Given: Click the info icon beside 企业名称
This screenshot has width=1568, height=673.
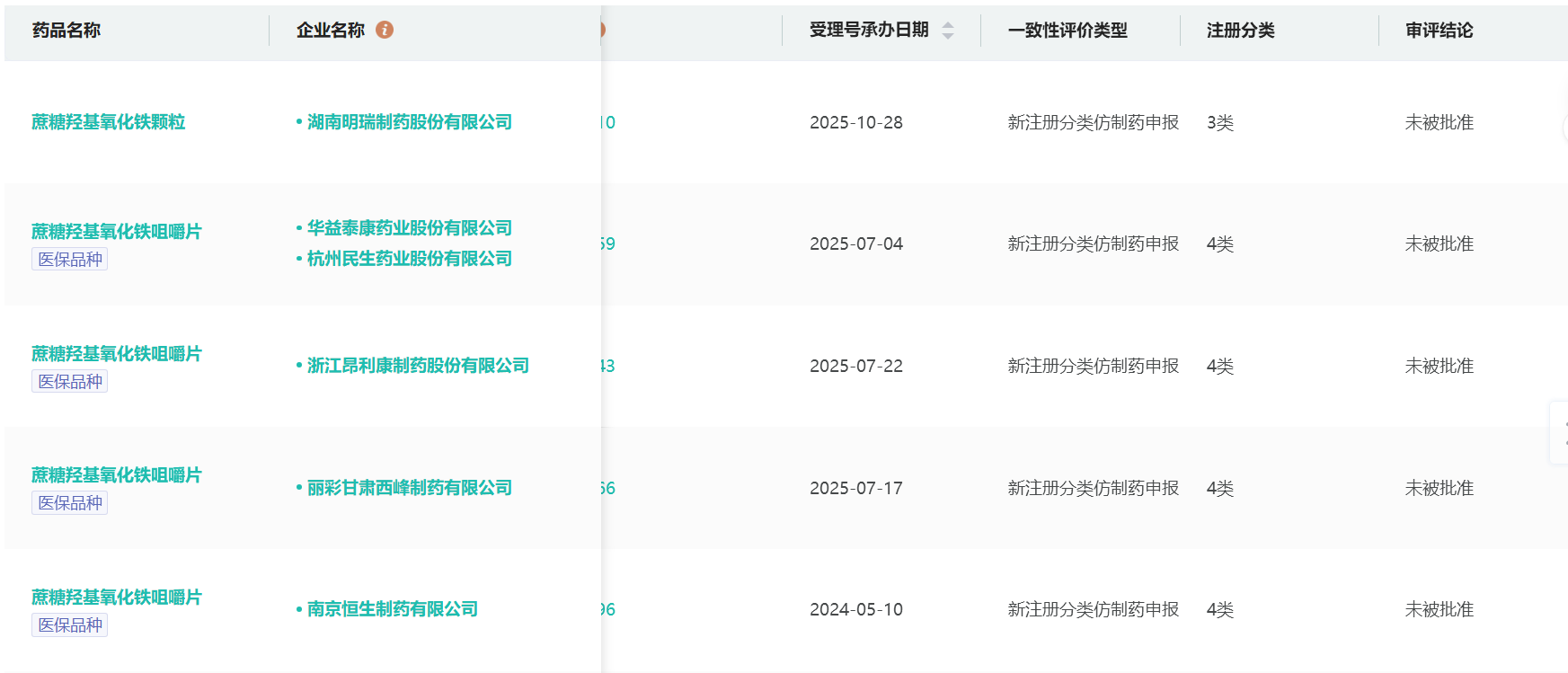Looking at the screenshot, I should [385, 30].
